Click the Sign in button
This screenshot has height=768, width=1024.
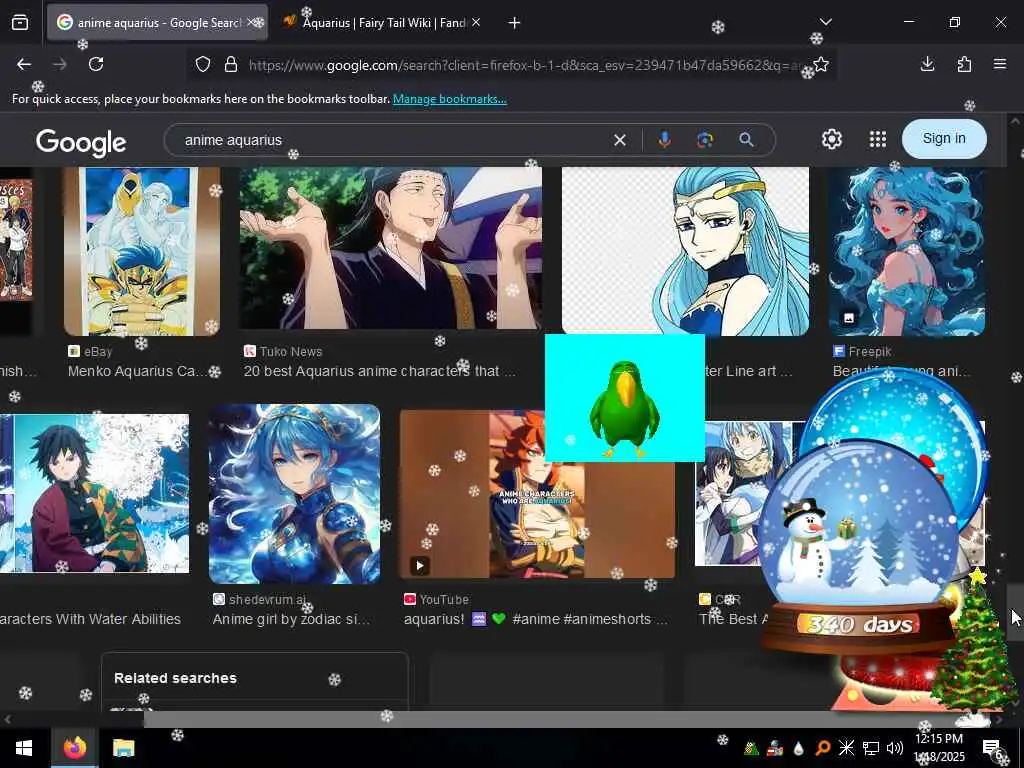944,138
